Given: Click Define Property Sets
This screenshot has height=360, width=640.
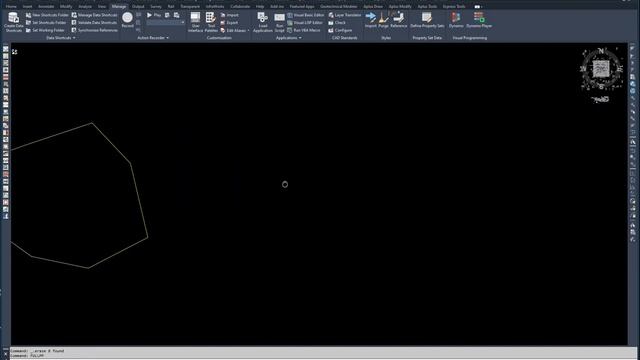Looking at the screenshot, I should [x=427, y=20].
